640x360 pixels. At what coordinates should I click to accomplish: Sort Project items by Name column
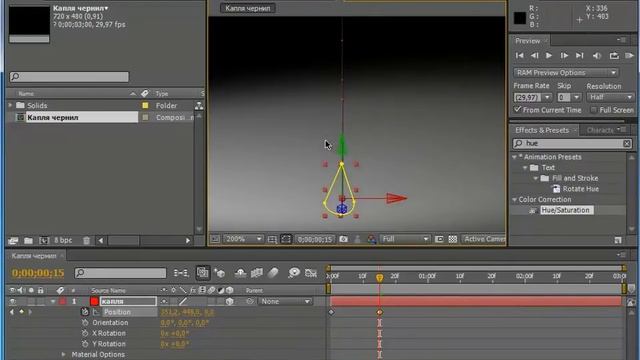point(26,93)
